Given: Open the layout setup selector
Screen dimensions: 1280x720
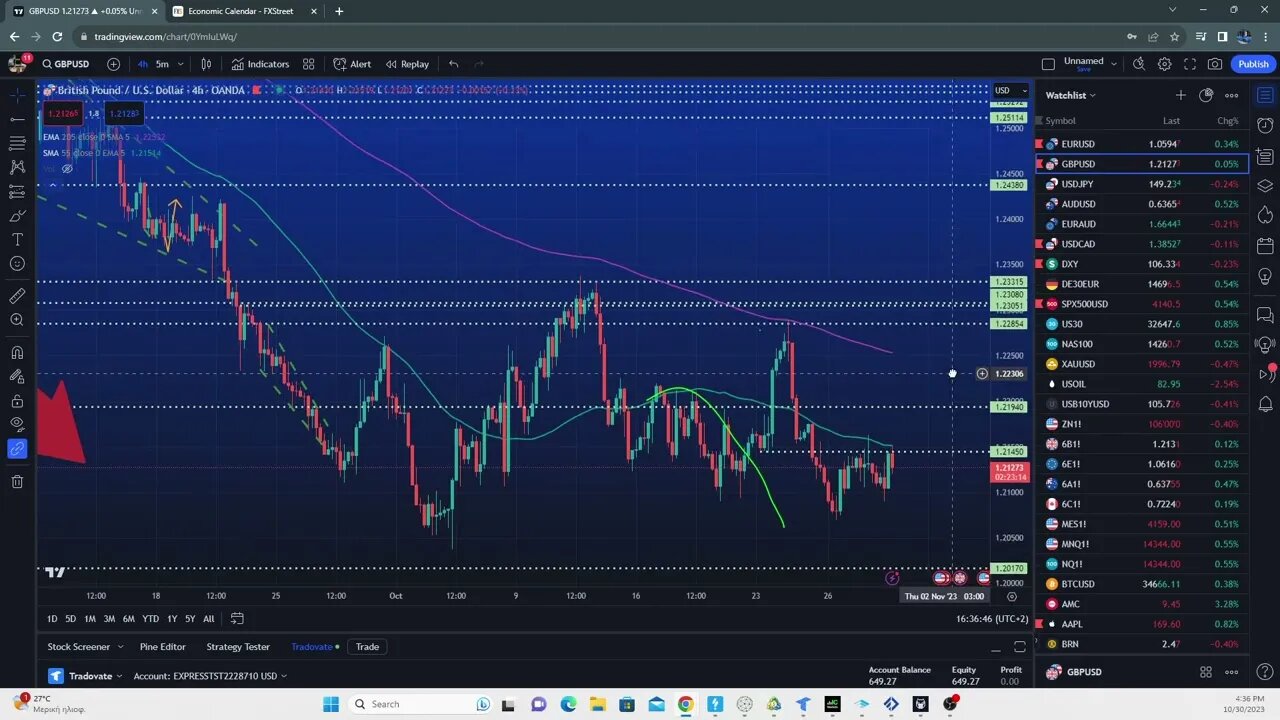Looking at the screenshot, I should 1048,64.
